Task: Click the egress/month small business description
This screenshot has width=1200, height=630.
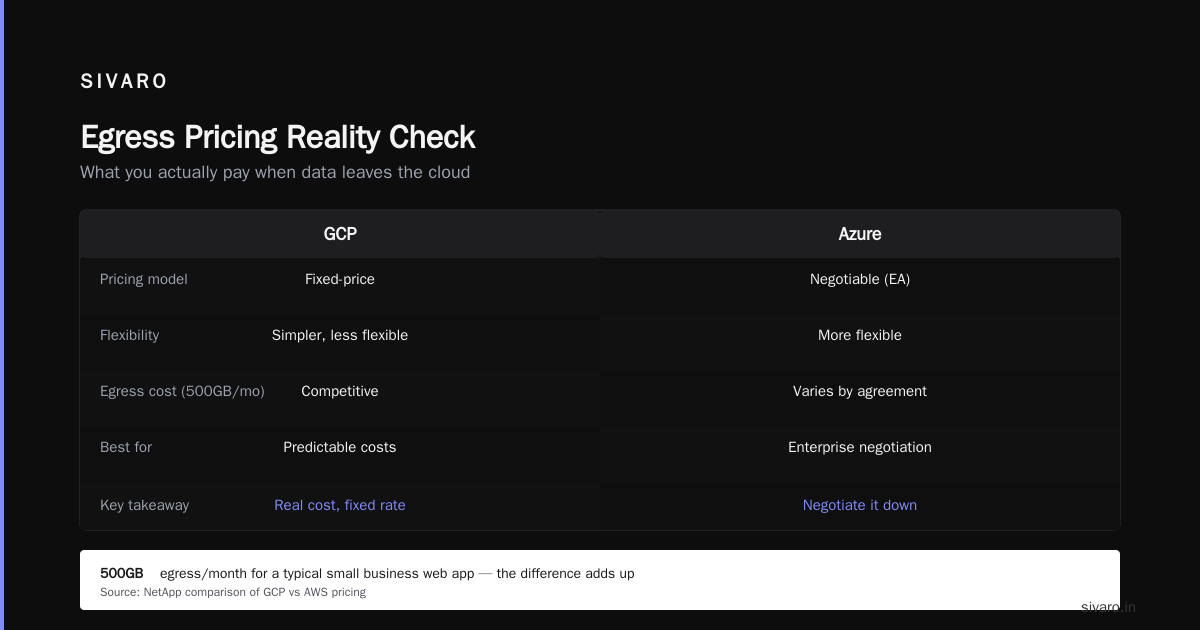Action: [x=397, y=573]
